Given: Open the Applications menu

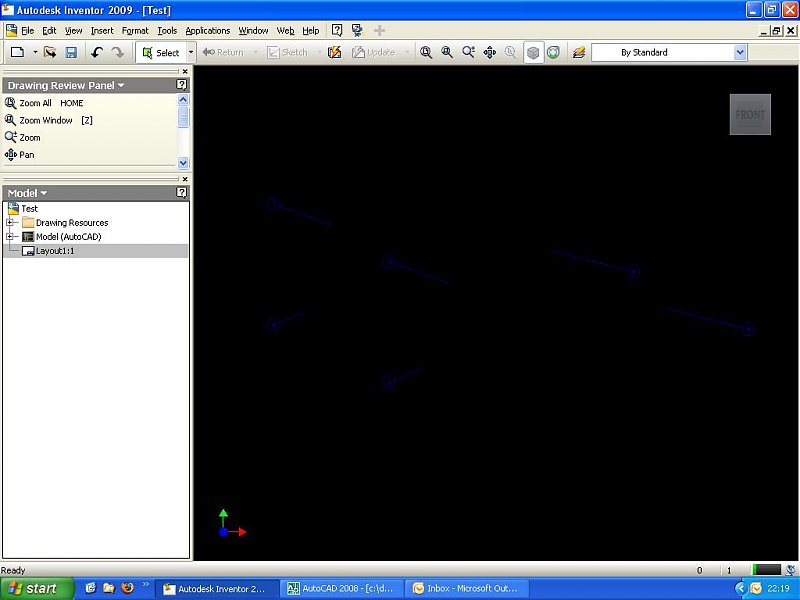Looking at the screenshot, I should point(208,31).
